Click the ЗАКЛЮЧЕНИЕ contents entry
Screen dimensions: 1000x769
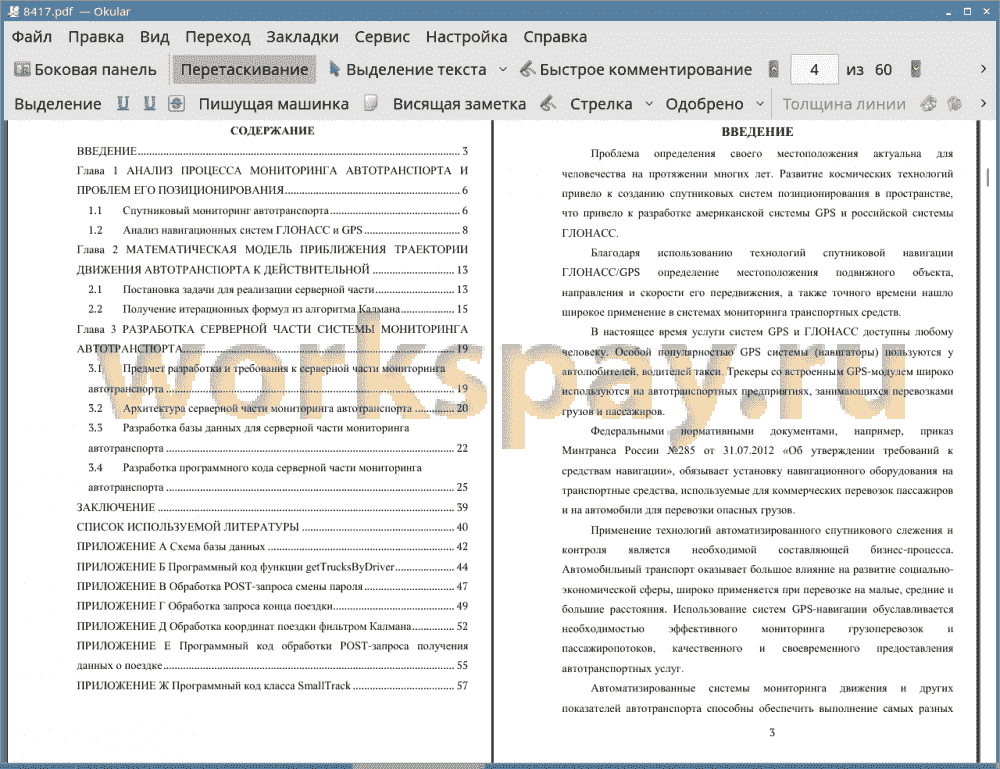pyautogui.click(x=272, y=508)
